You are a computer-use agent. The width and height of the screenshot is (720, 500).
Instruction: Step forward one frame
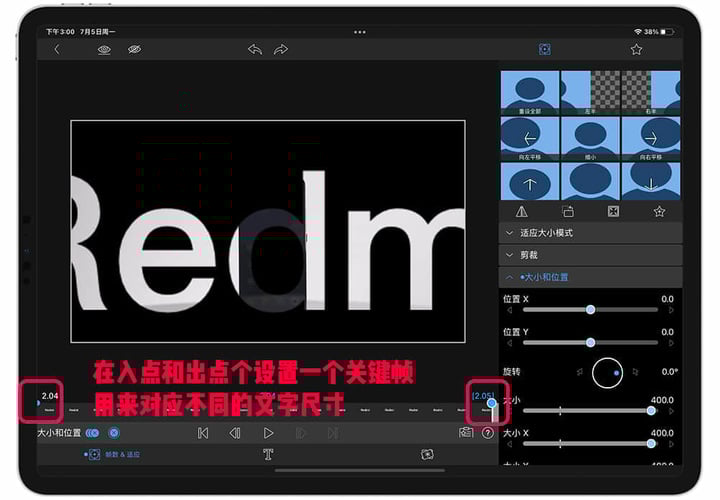[x=300, y=433]
